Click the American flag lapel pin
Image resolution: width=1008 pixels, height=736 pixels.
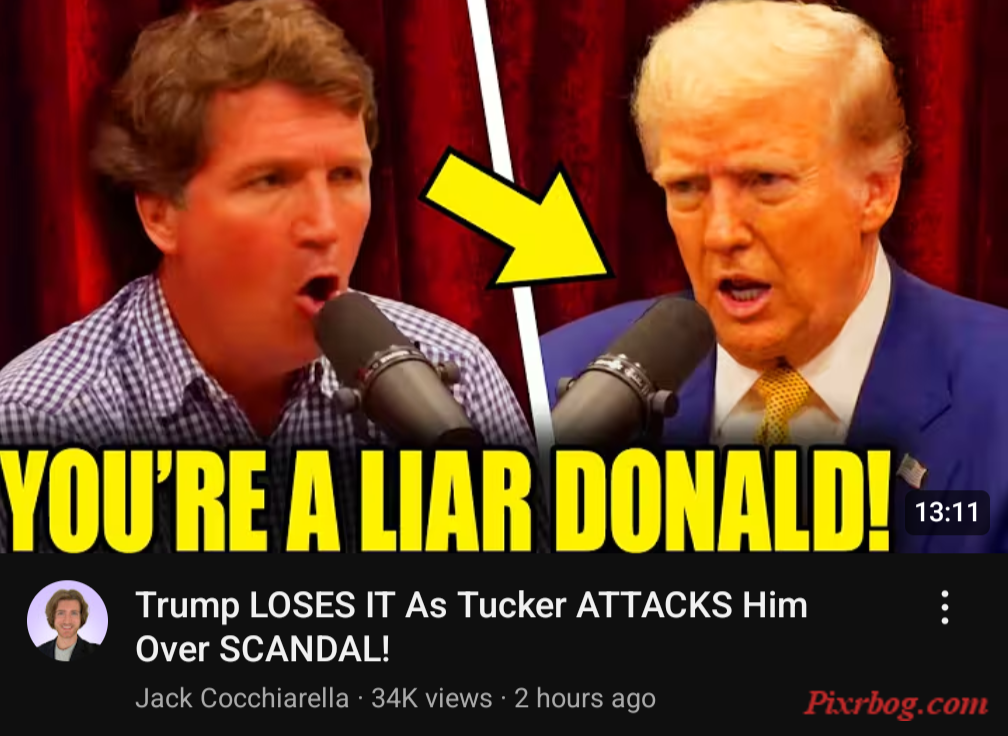[x=912, y=471]
